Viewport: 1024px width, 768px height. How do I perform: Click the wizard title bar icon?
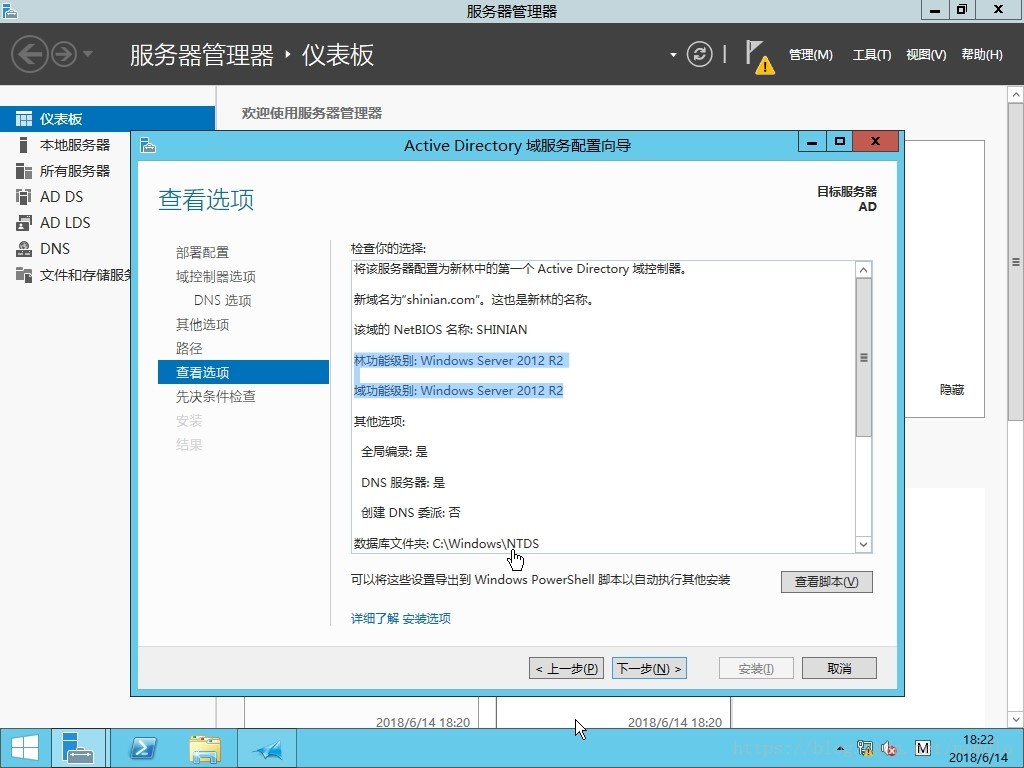tap(148, 145)
